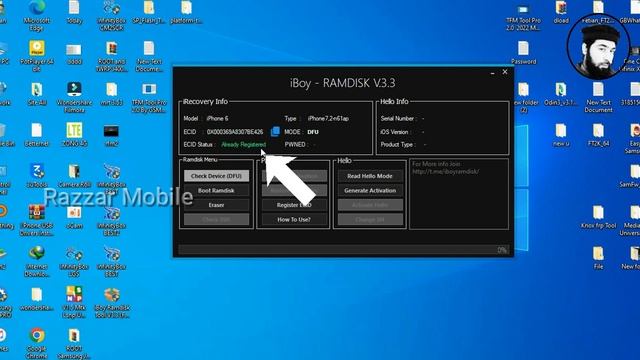Open the Betternet desktop icon

(37, 135)
